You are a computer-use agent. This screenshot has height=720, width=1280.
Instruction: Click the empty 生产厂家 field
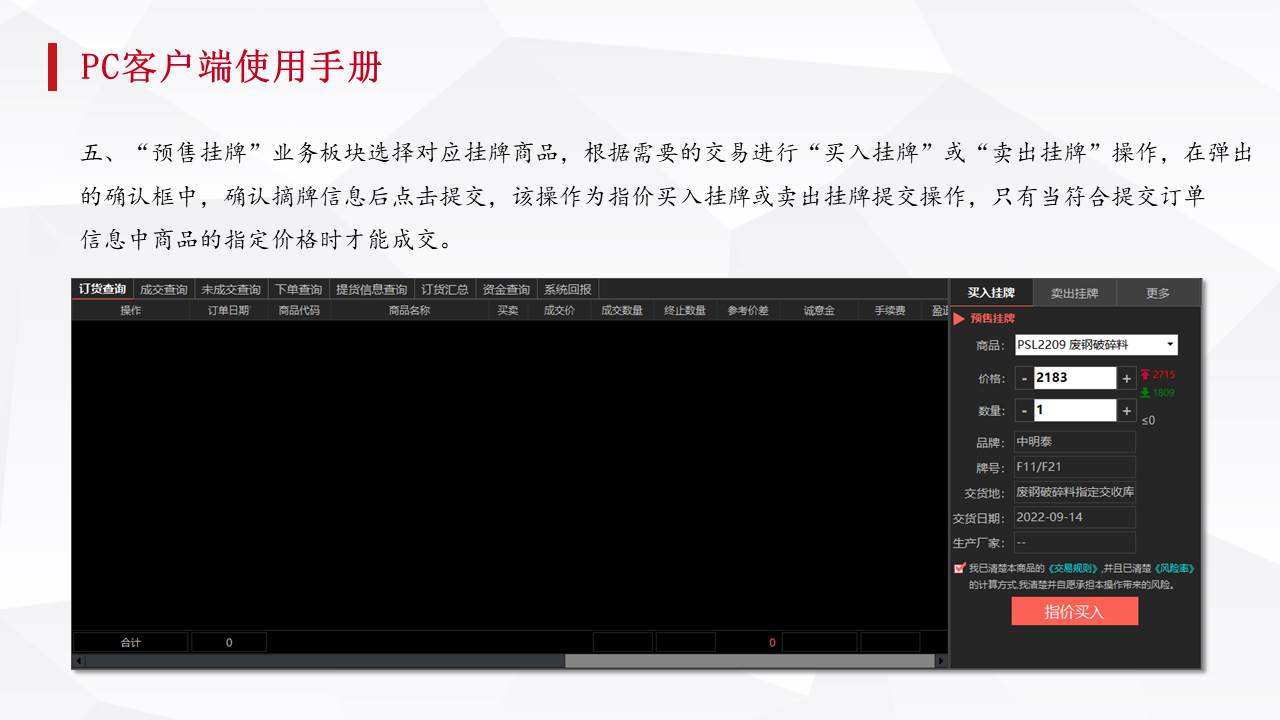coord(1075,543)
